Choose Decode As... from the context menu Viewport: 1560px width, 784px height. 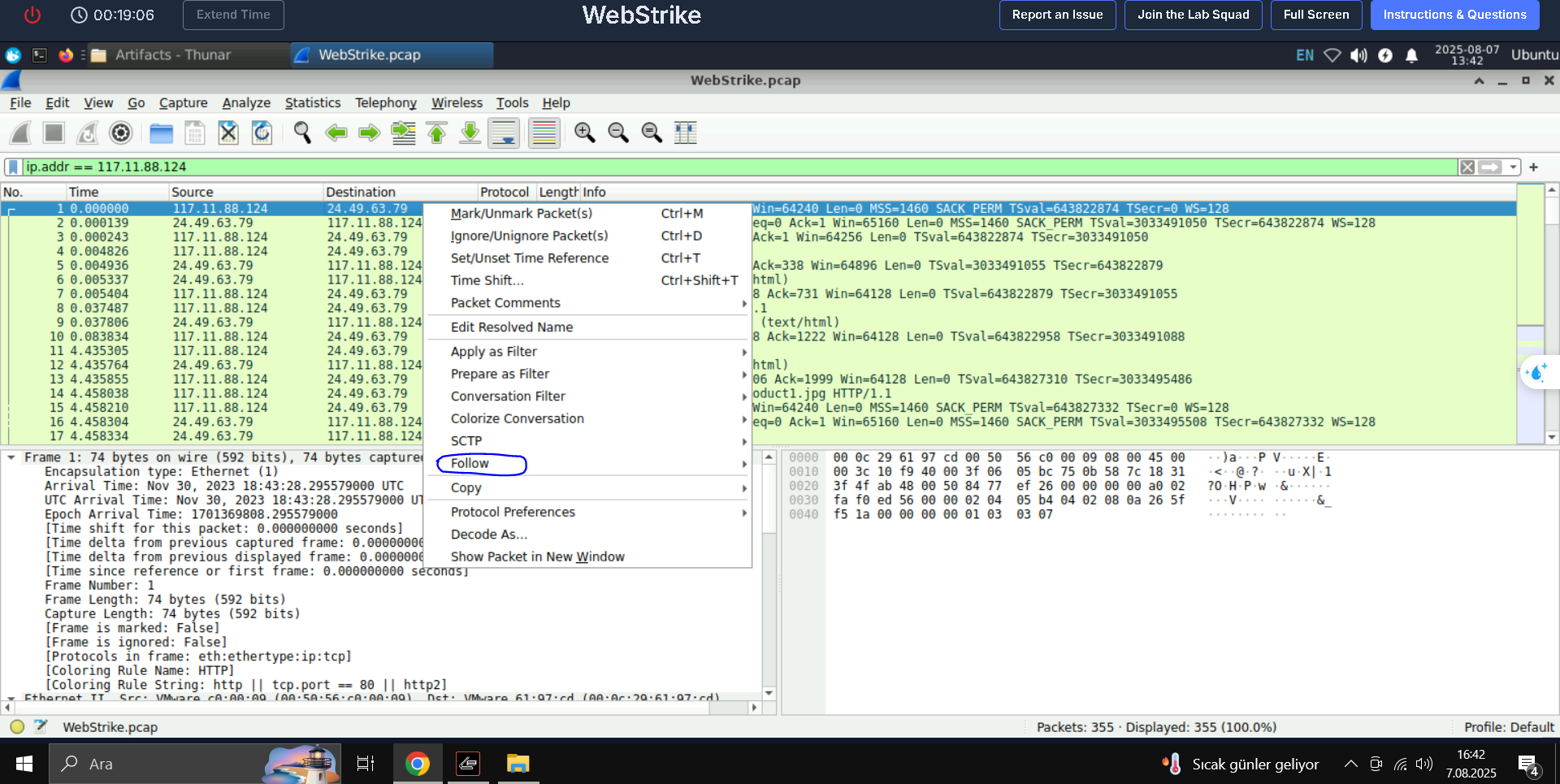[x=589, y=535]
